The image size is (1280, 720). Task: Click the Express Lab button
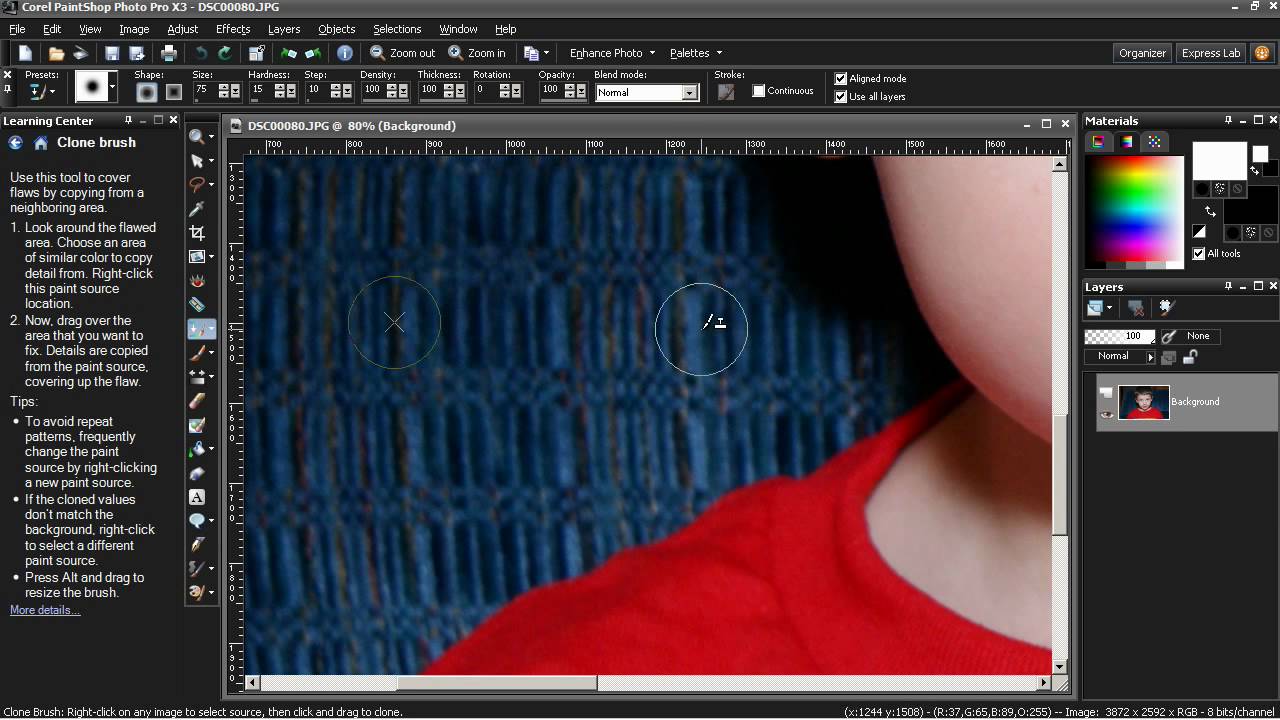[x=1211, y=53]
